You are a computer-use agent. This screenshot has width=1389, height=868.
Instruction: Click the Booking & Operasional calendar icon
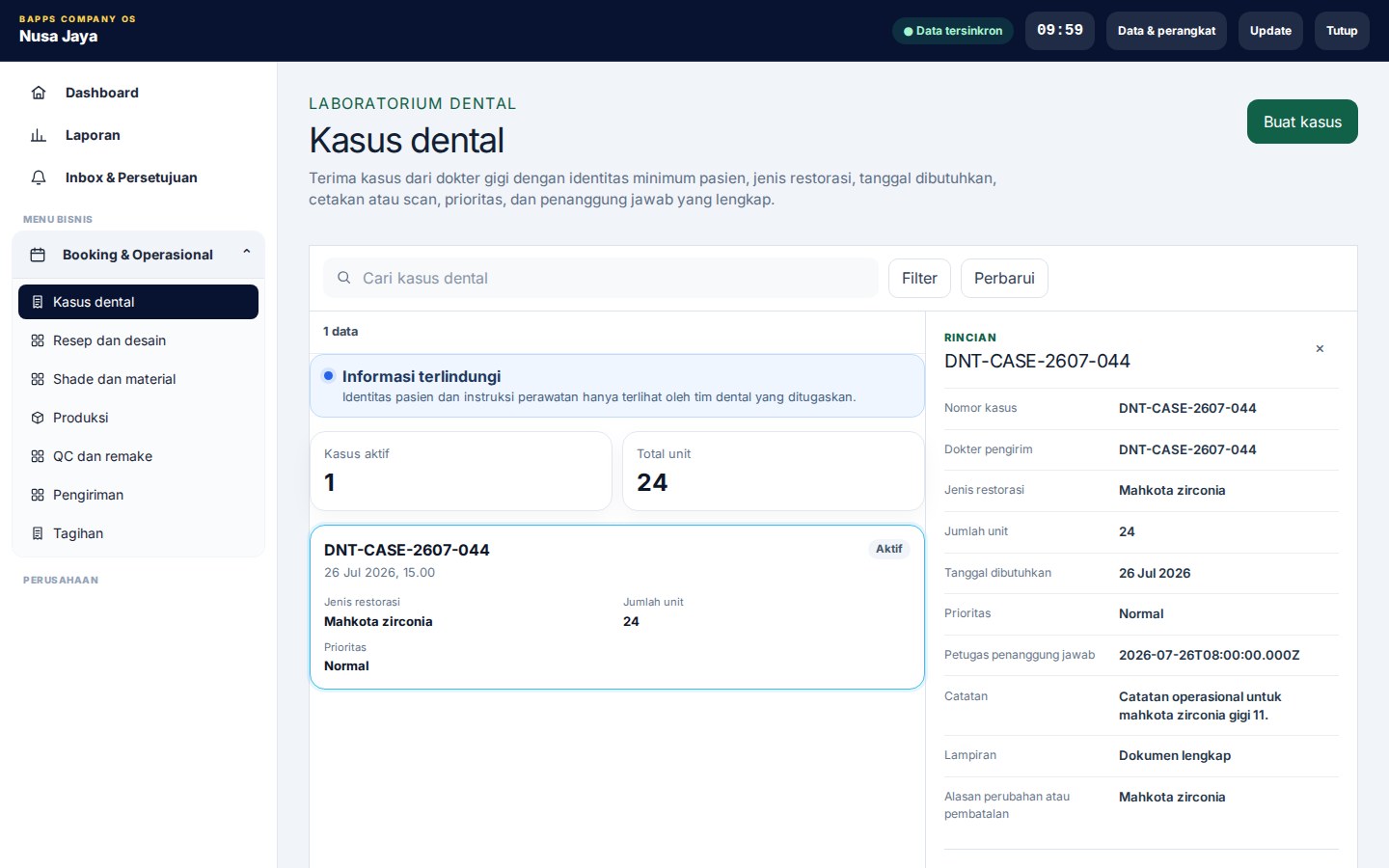click(38, 255)
